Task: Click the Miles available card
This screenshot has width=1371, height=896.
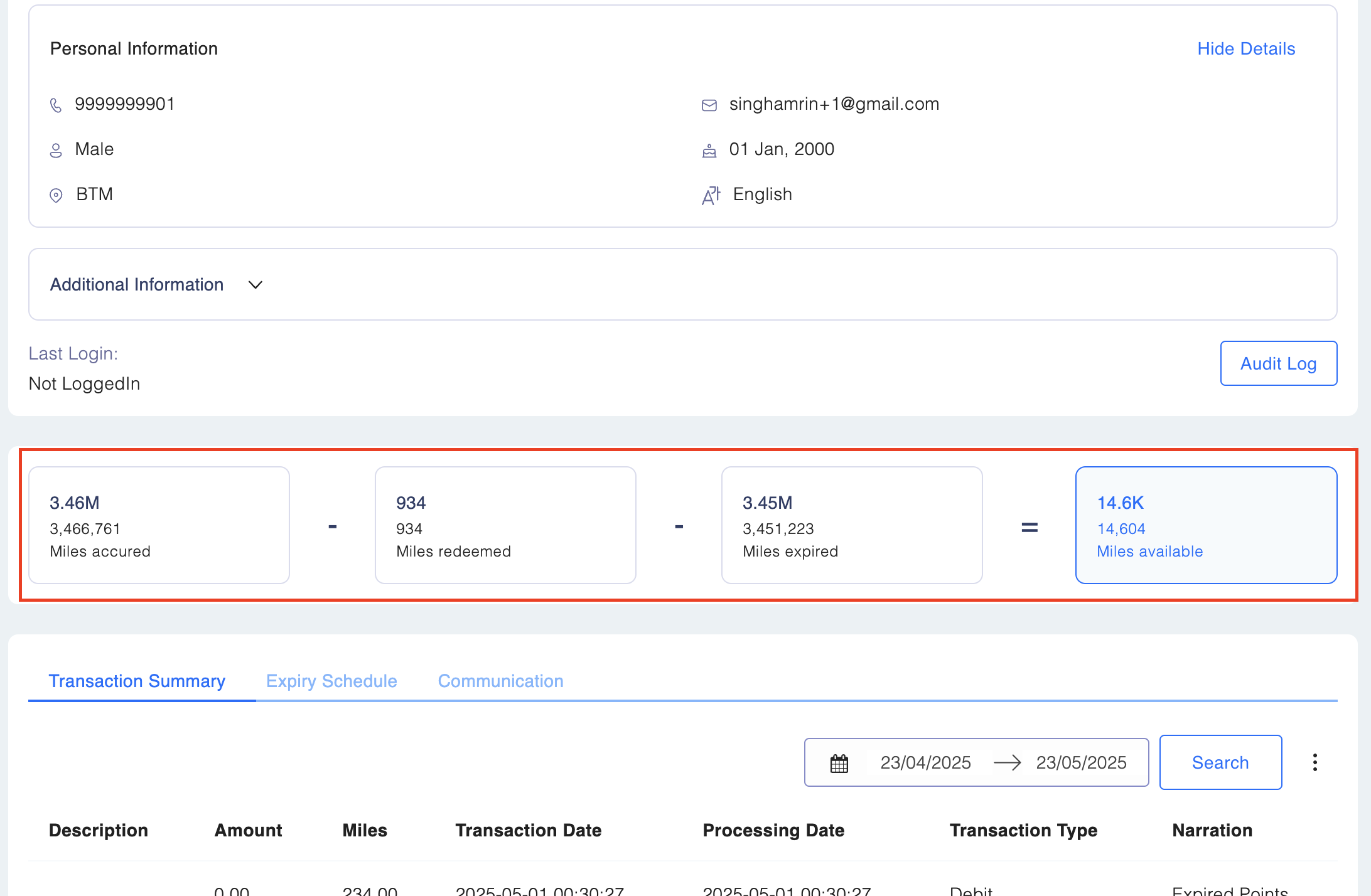Action: pyautogui.click(x=1206, y=525)
